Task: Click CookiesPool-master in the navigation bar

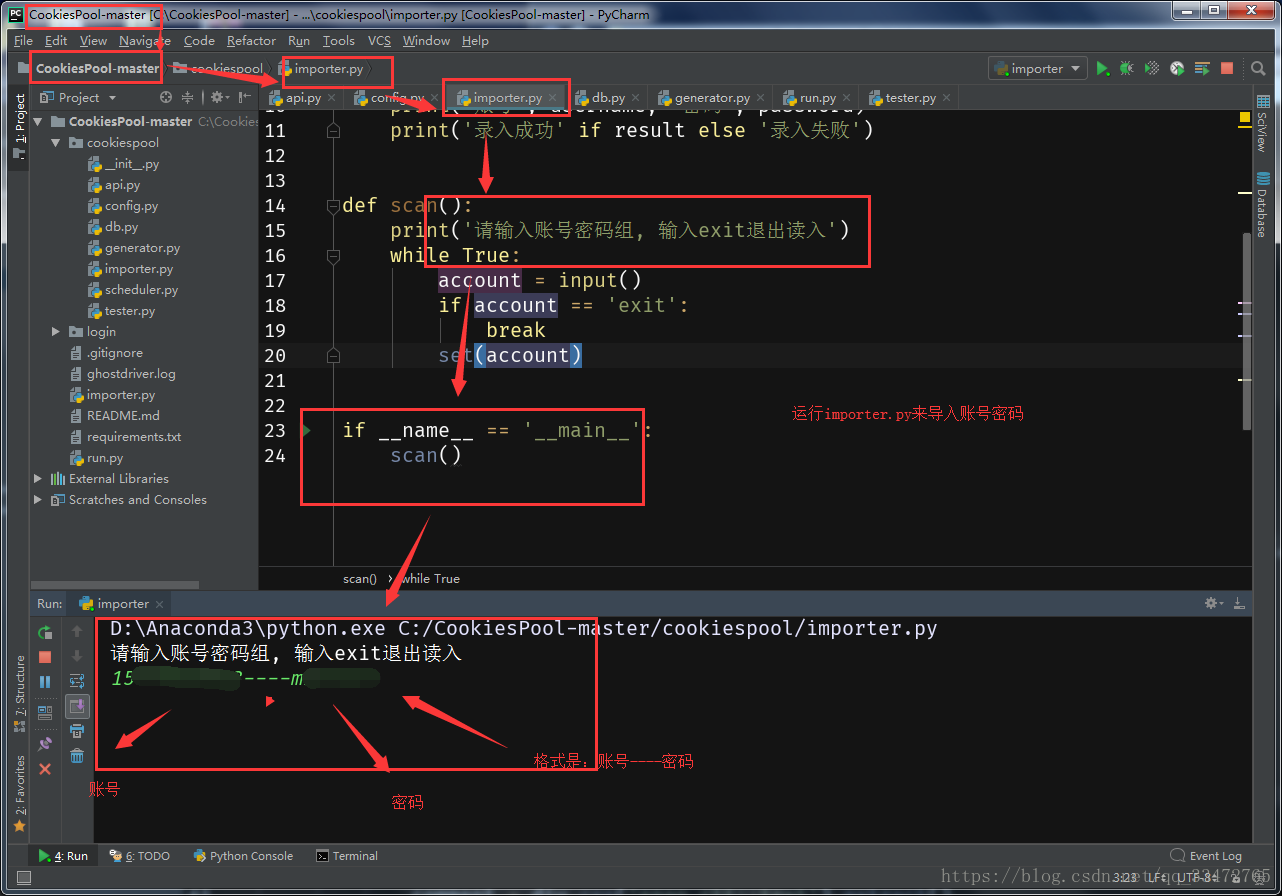Action: pos(97,69)
